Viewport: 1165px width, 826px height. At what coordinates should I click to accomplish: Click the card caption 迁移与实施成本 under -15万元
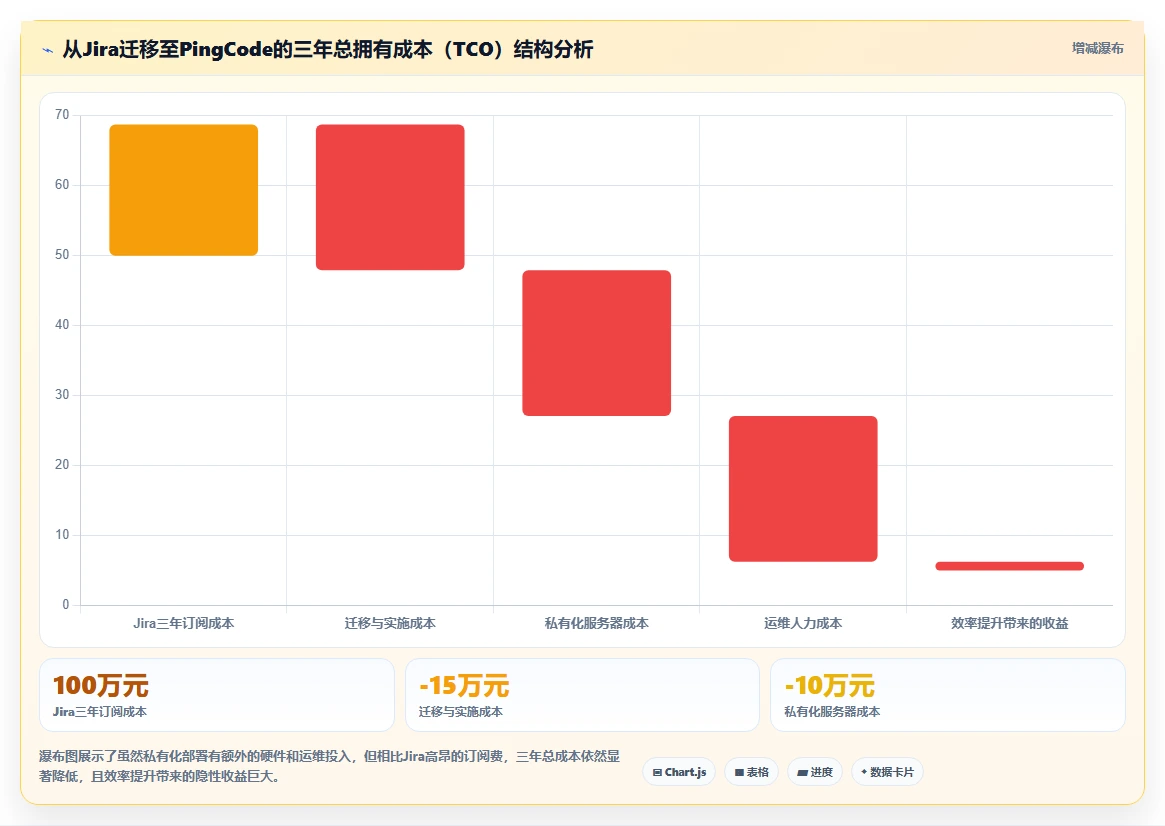point(461,712)
